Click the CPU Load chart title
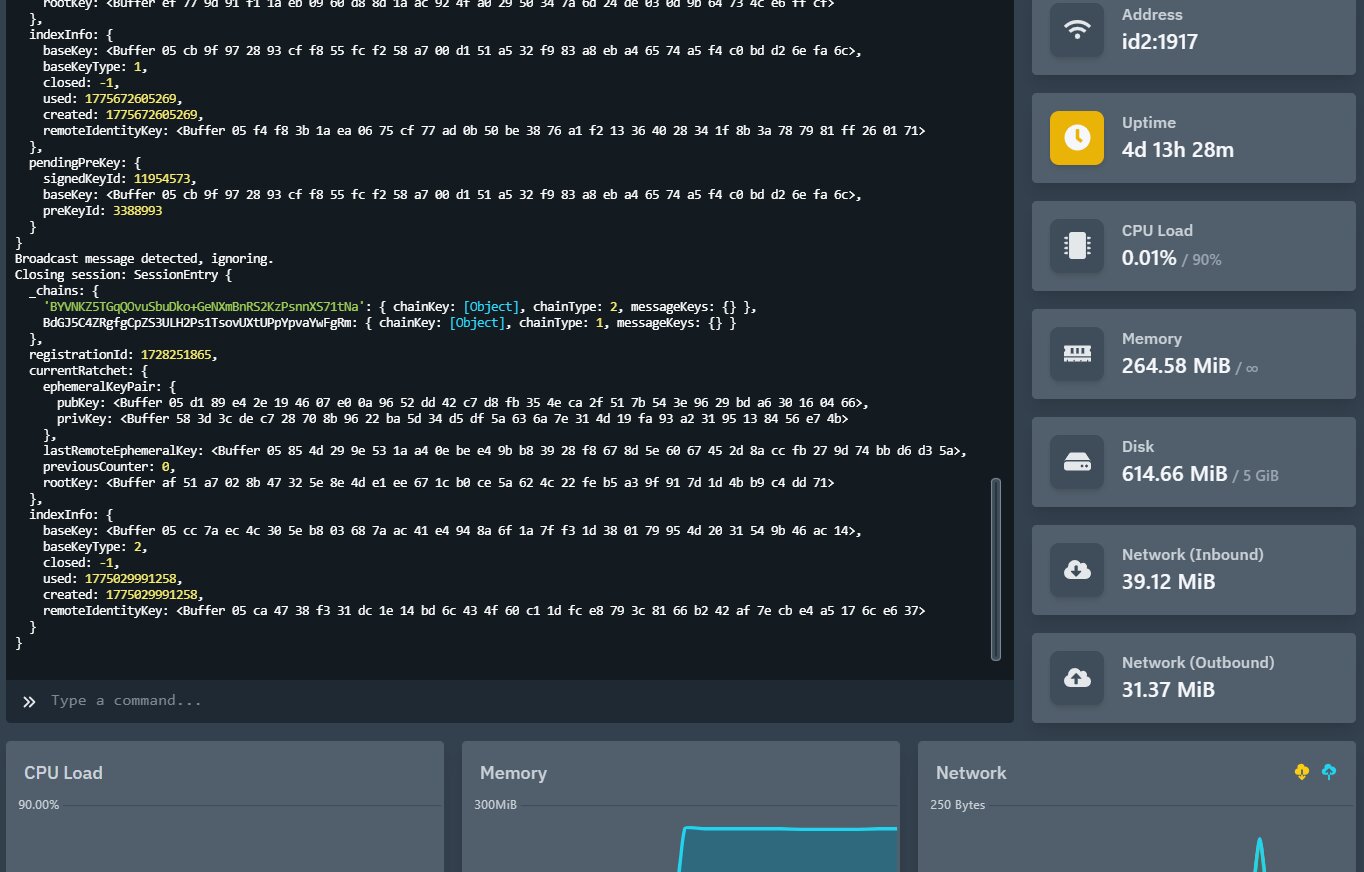The image size is (1364, 872). click(x=63, y=773)
